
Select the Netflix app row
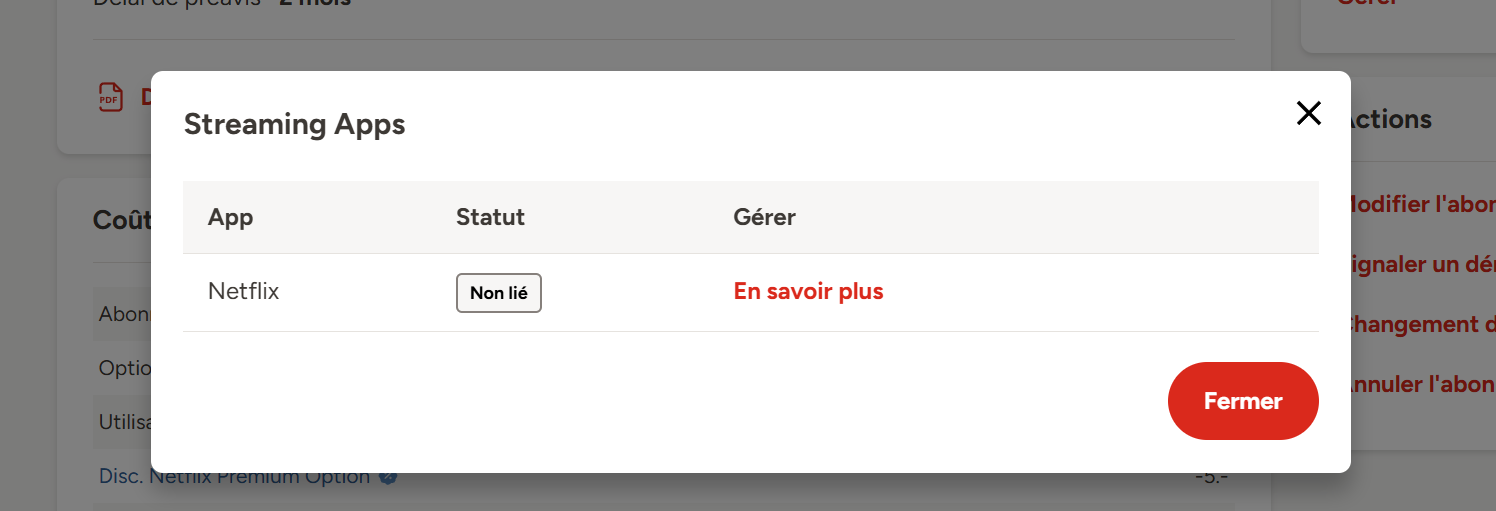pyautogui.click(x=244, y=292)
